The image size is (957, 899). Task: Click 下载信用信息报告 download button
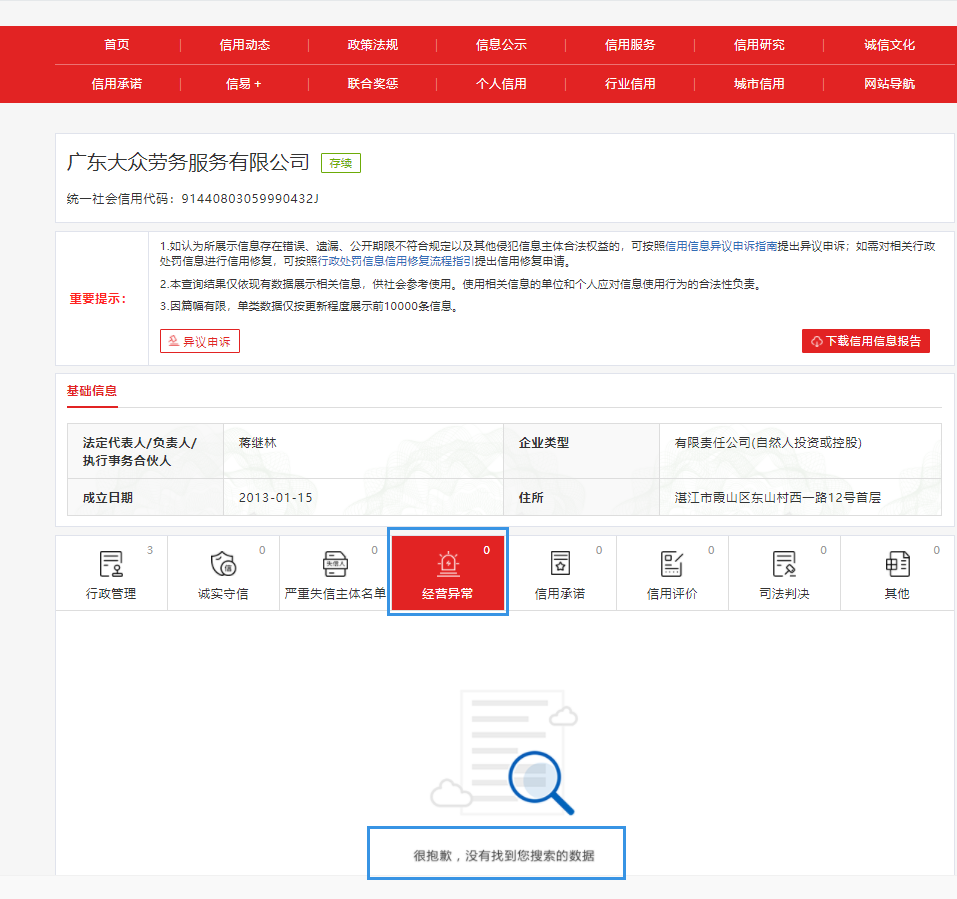[864, 340]
